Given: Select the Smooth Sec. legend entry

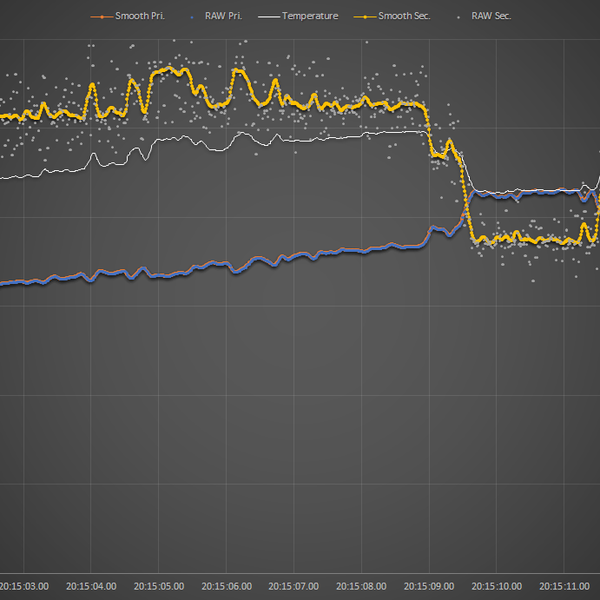Looking at the screenshot, I should (x=392, y=16).
